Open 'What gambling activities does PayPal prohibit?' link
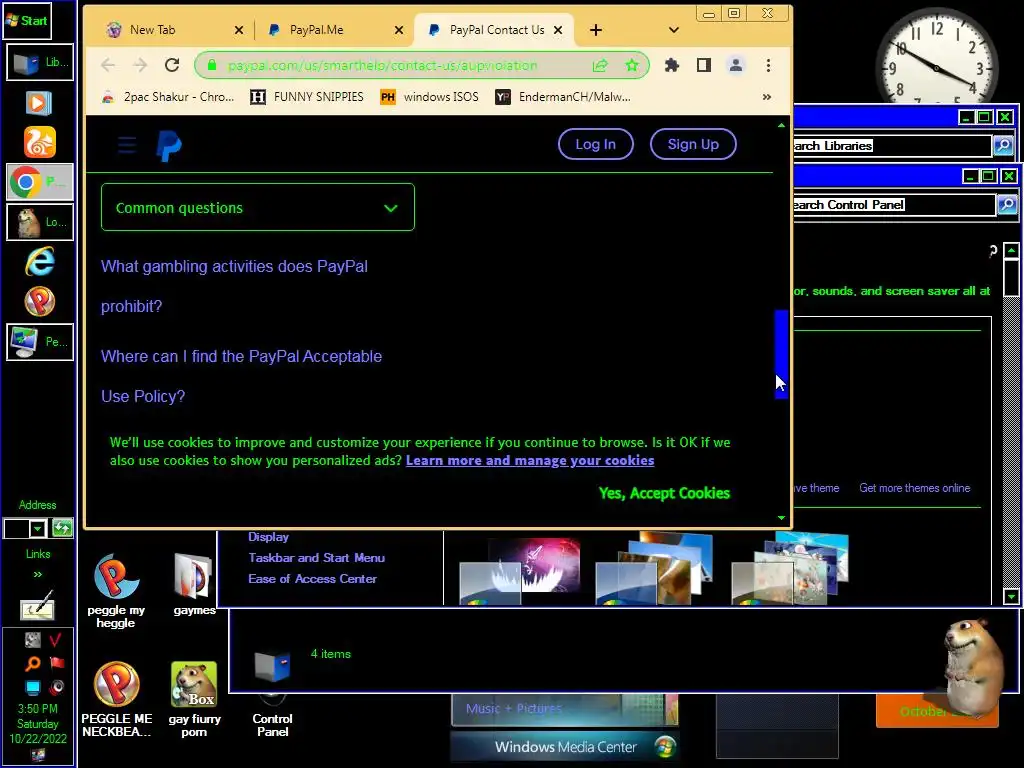This screenshot has width=1024, height=768. (234, 286)
